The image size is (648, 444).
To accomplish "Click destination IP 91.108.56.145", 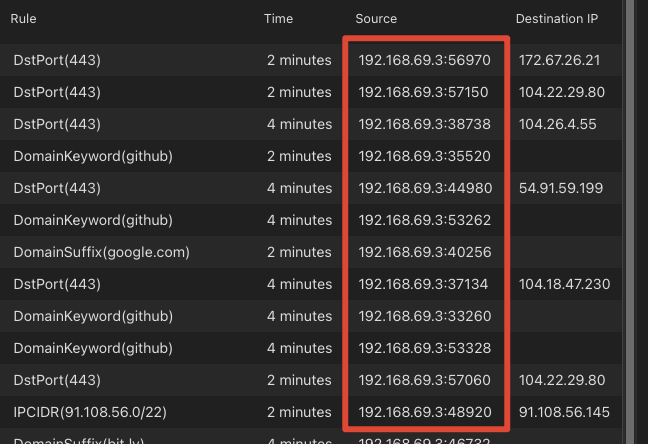I will 564,412.
